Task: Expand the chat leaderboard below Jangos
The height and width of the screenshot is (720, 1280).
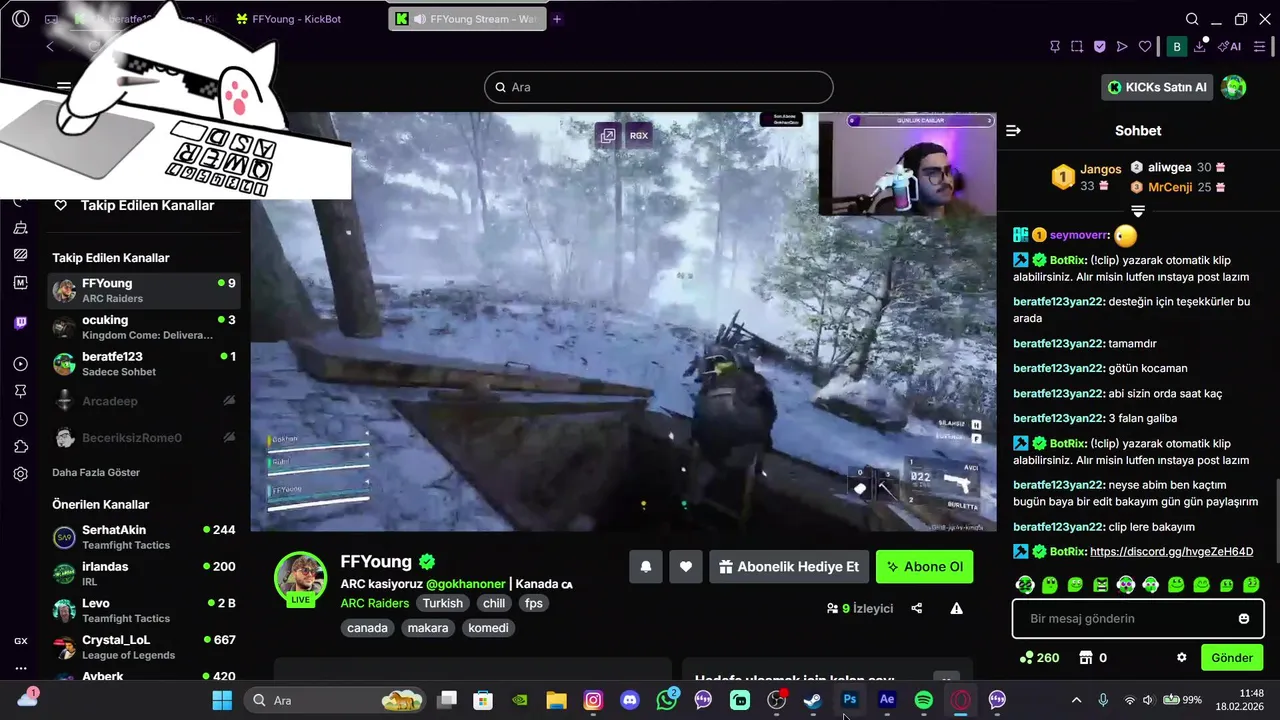Action: pos(1138,210)
